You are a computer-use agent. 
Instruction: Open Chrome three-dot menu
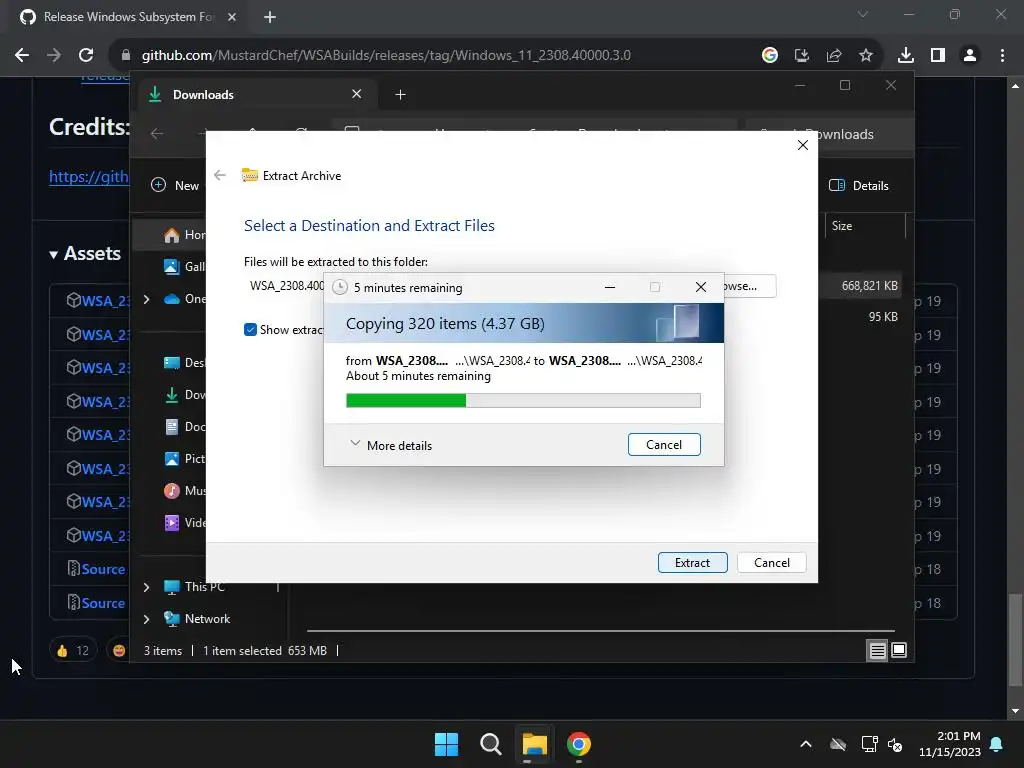pos(1002,56)
